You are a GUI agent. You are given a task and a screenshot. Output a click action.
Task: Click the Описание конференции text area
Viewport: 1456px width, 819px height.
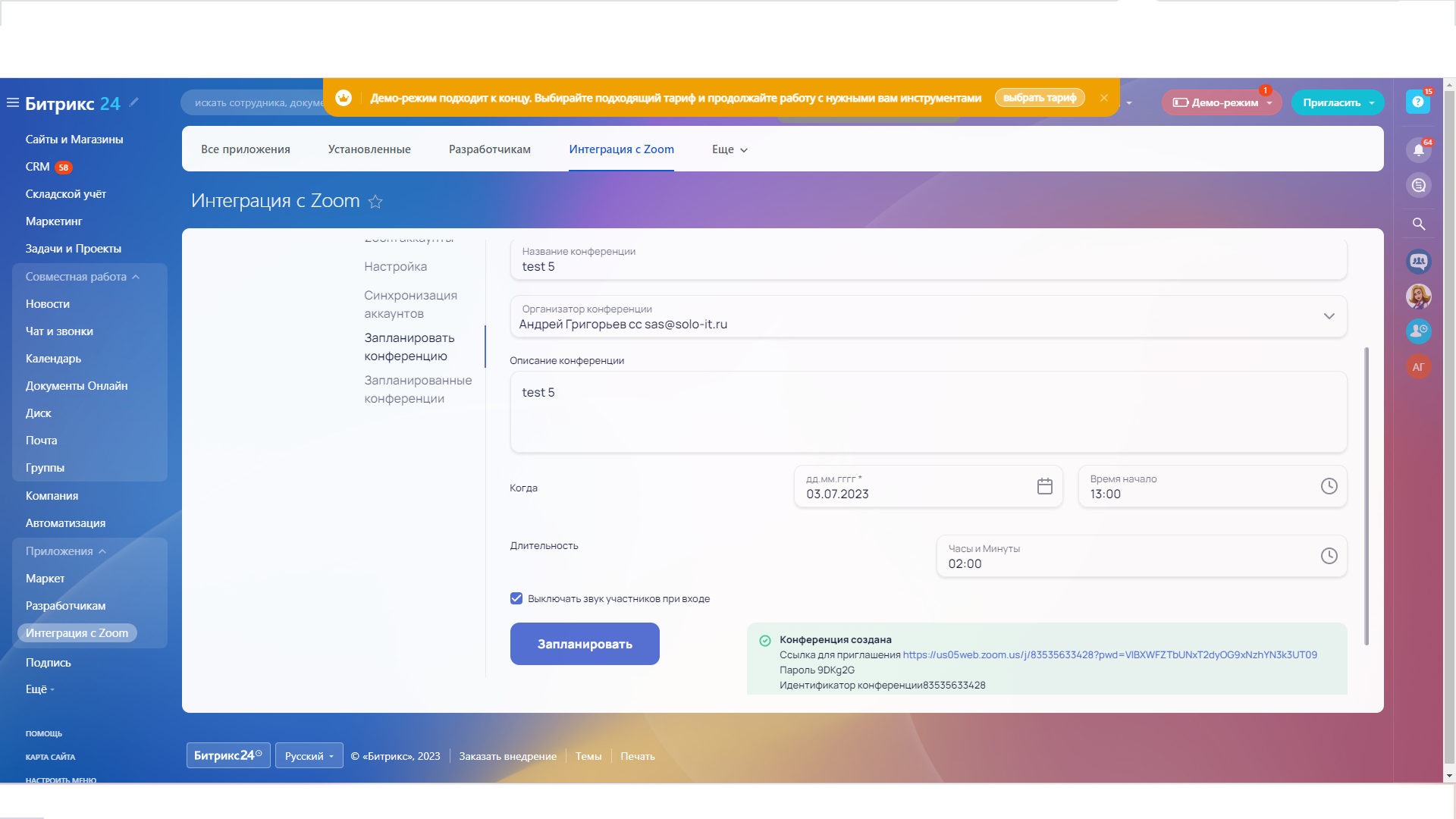click(x=927, y=412)
